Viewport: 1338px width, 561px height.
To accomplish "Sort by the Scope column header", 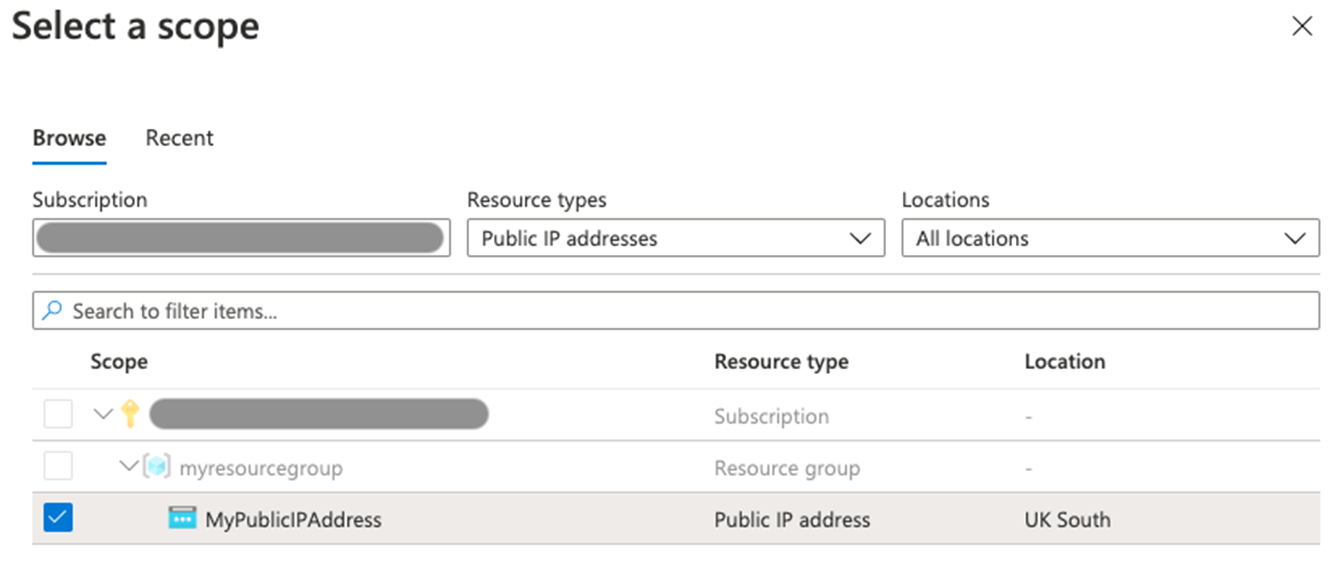I will pyautogui.click(x=119, y=362).
